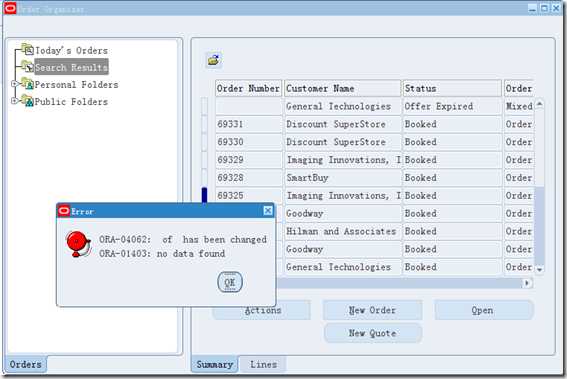Click the Status column header

[452, 88]
